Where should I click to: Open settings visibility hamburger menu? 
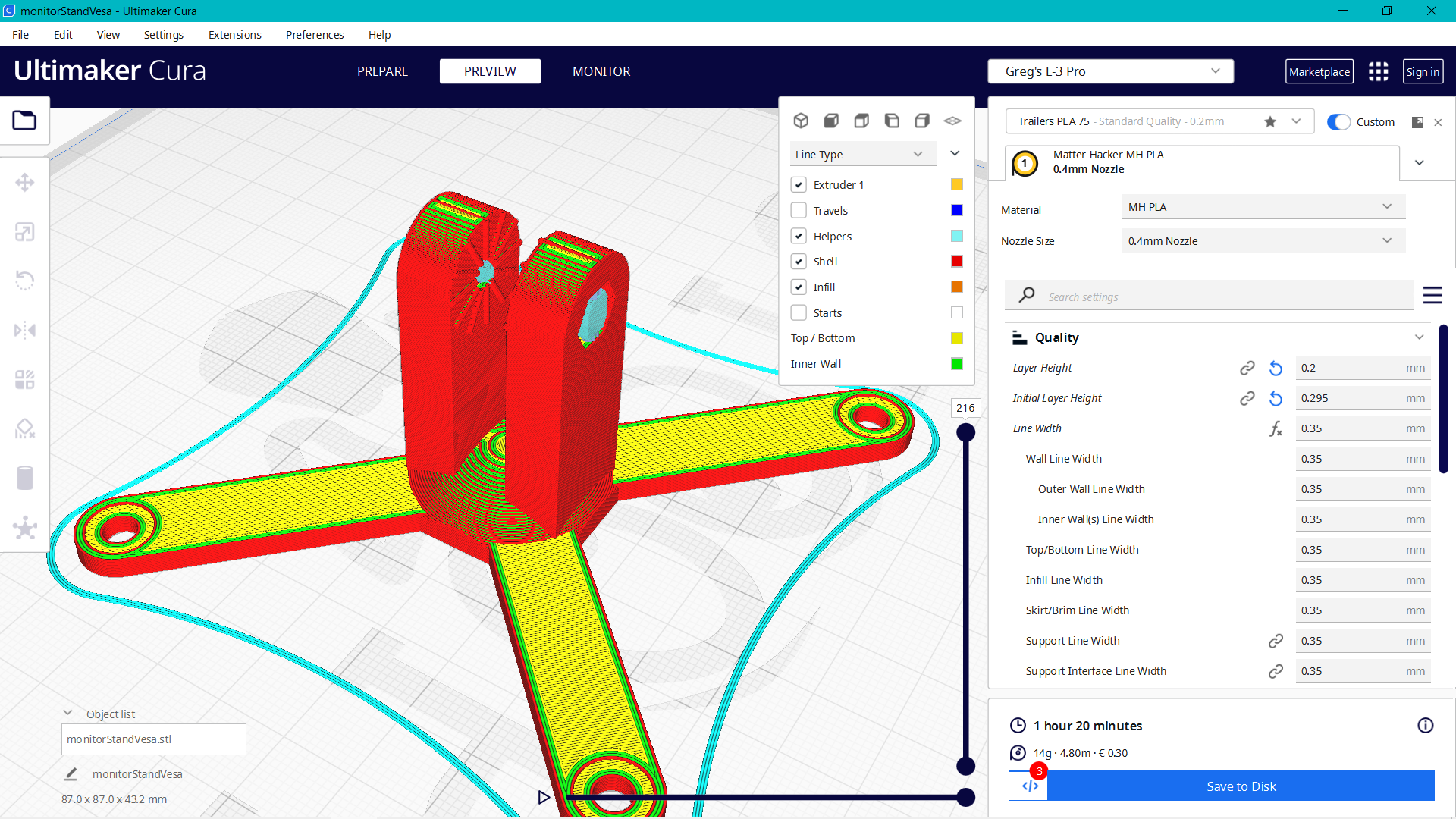pos(1432,295)
